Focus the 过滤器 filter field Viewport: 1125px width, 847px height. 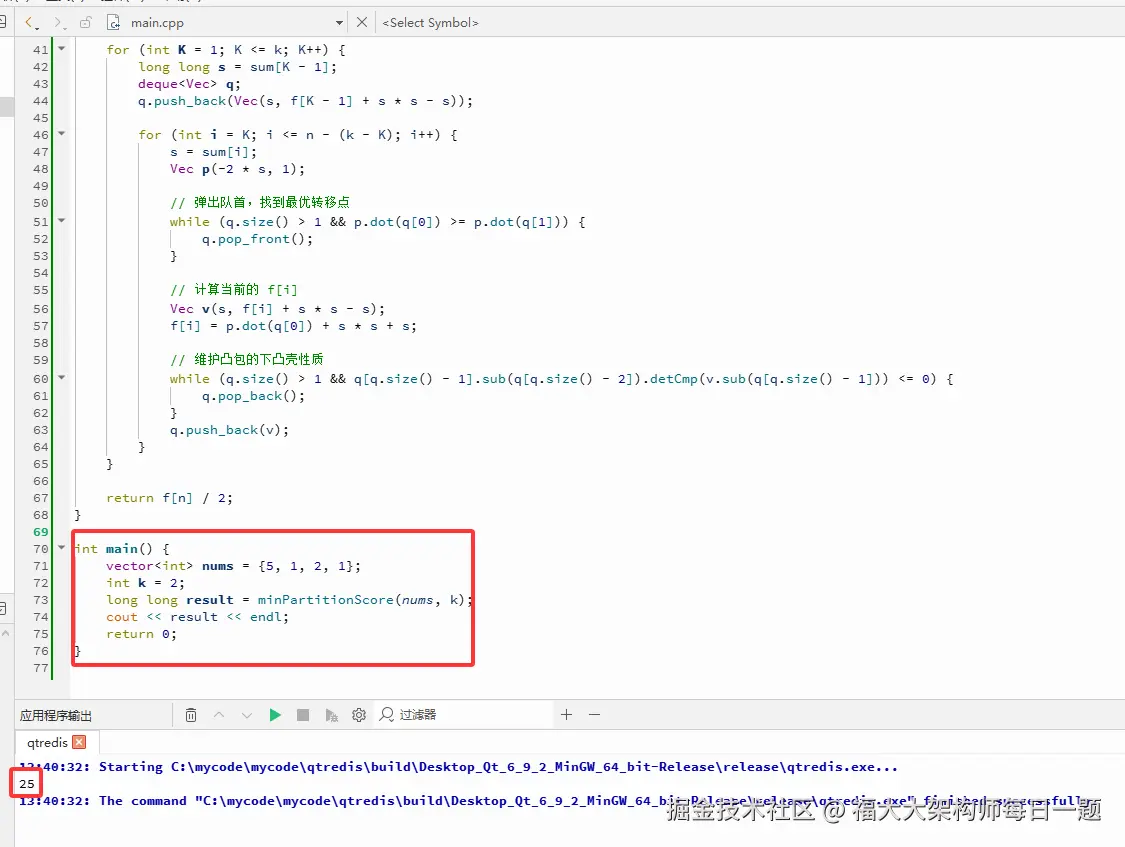(463, 715)
